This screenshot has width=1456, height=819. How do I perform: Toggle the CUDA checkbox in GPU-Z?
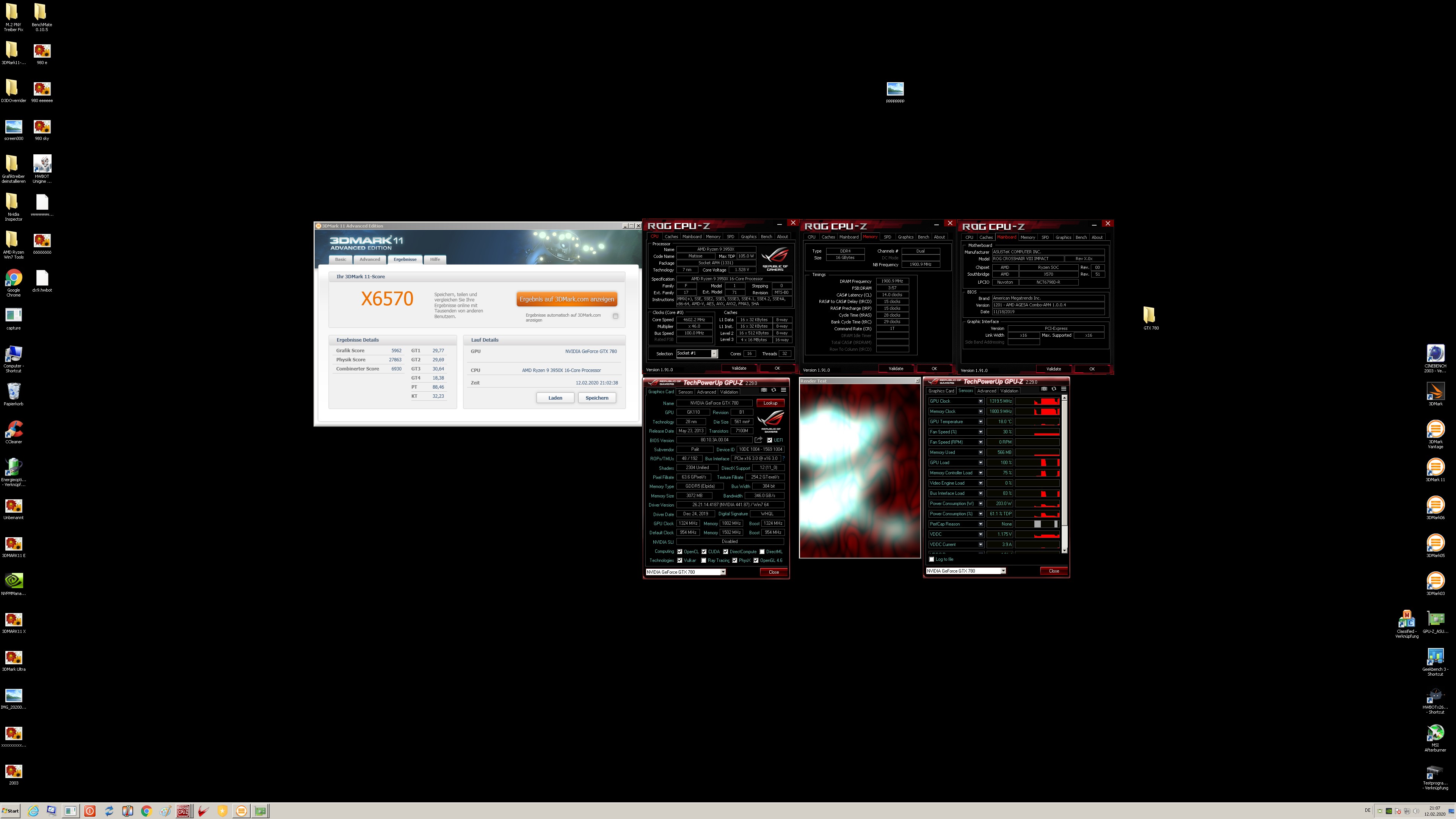tap(704, 552)
